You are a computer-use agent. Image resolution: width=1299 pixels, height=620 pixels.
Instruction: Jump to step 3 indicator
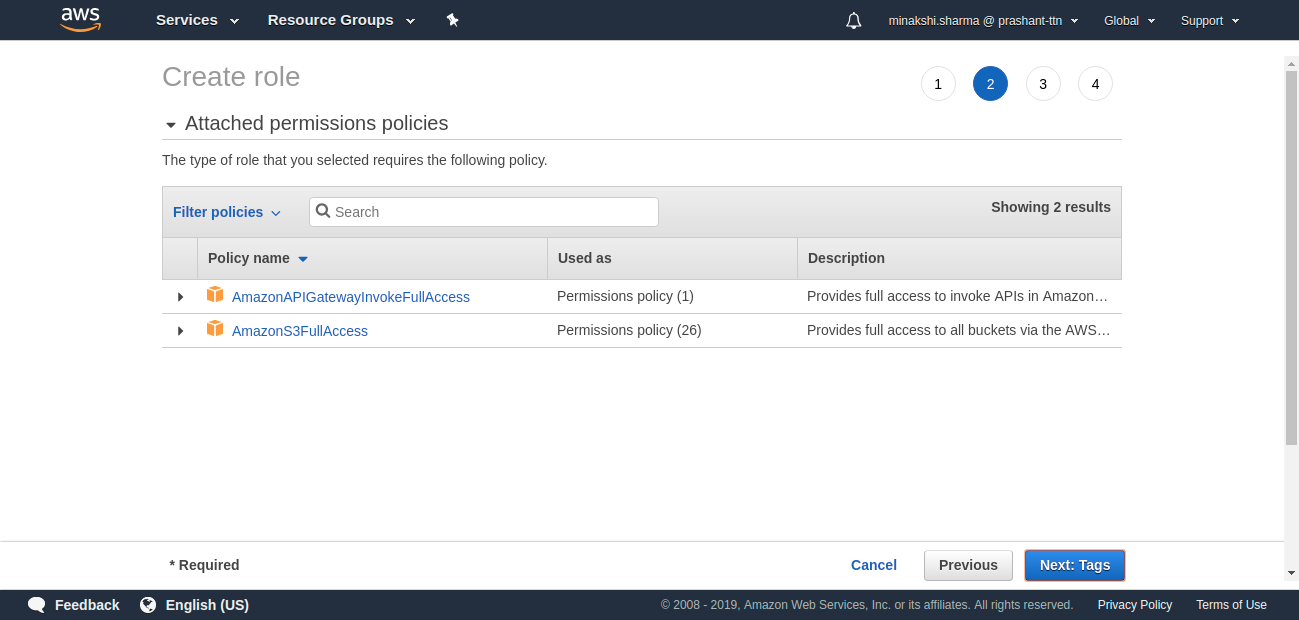click(1043, 84)
